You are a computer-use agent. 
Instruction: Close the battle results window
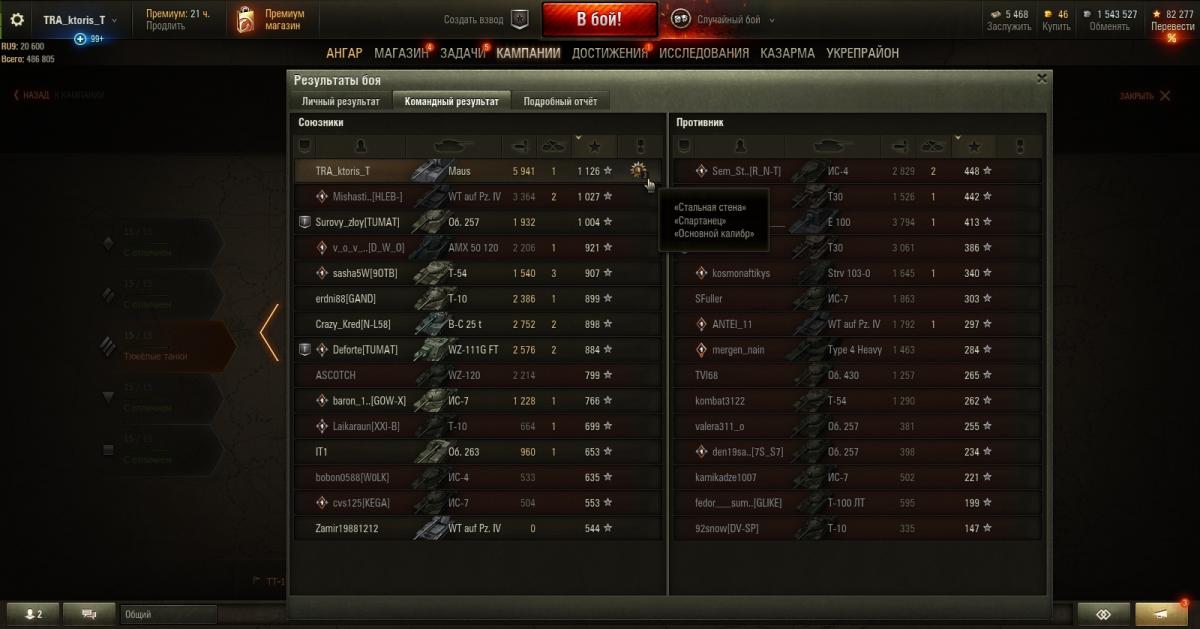(x=1042, y=78)
